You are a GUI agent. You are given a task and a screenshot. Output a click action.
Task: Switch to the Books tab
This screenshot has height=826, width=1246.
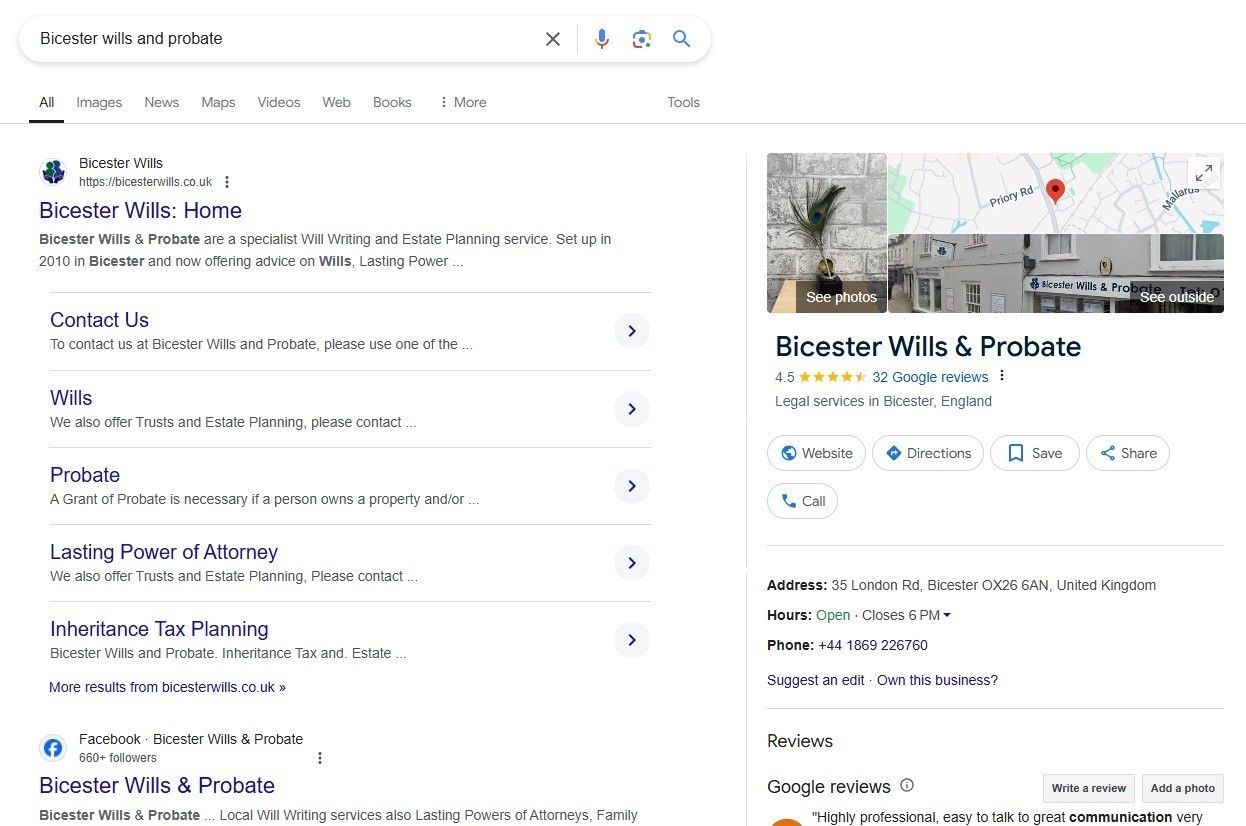coord(392,102)
